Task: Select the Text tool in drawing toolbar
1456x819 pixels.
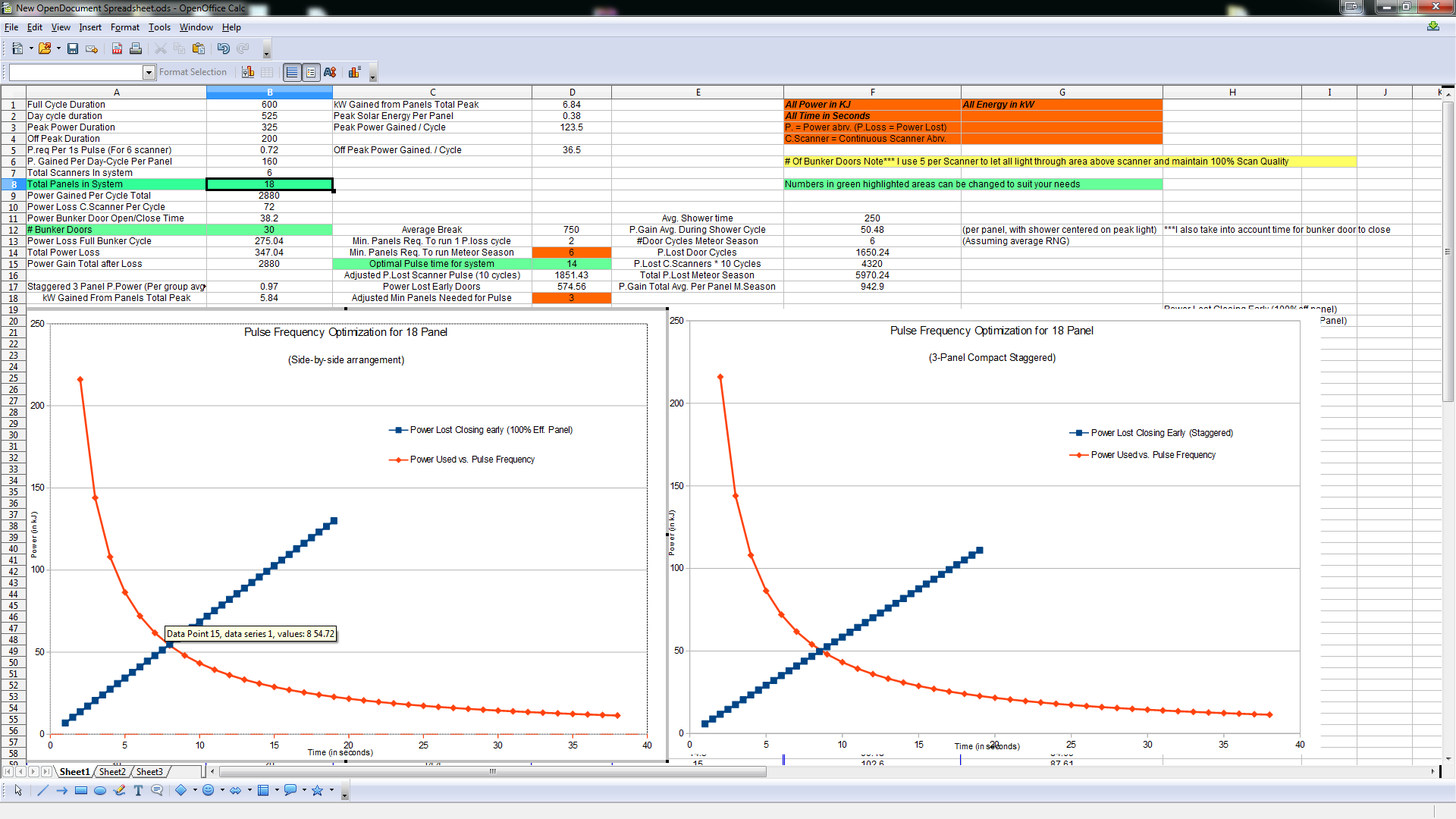Action: pos(138,790)
